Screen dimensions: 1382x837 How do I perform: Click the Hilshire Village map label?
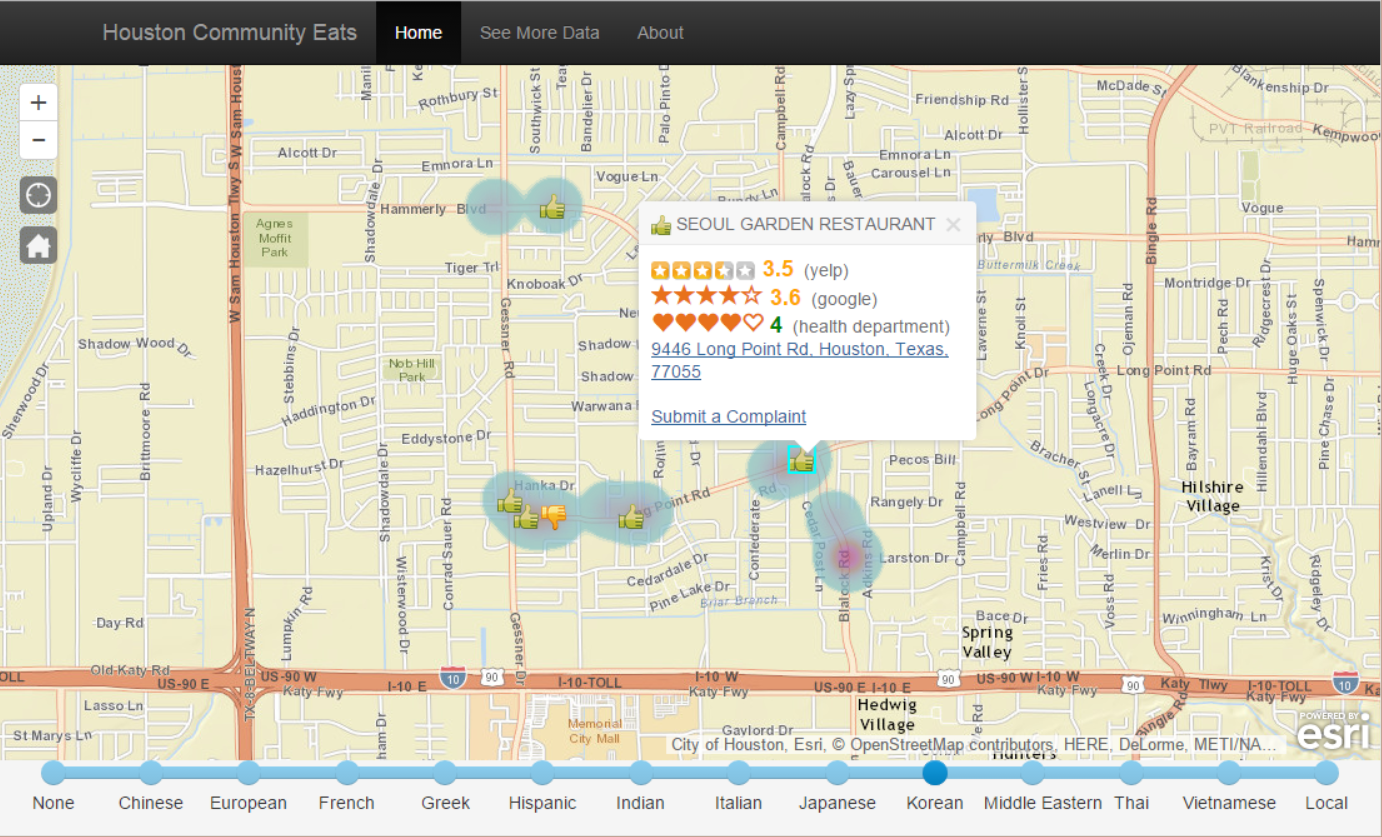click(1212, 496)
